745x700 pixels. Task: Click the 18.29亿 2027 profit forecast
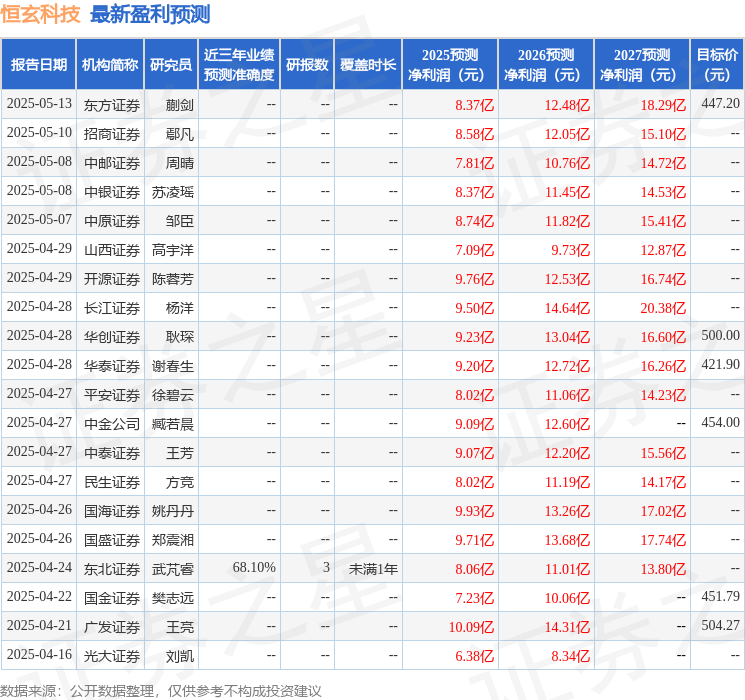[x=663, y=105]
